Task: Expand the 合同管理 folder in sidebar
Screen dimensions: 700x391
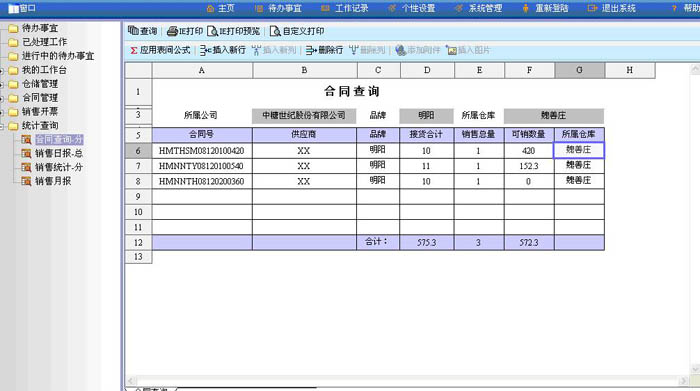Action: coord(1,98)
